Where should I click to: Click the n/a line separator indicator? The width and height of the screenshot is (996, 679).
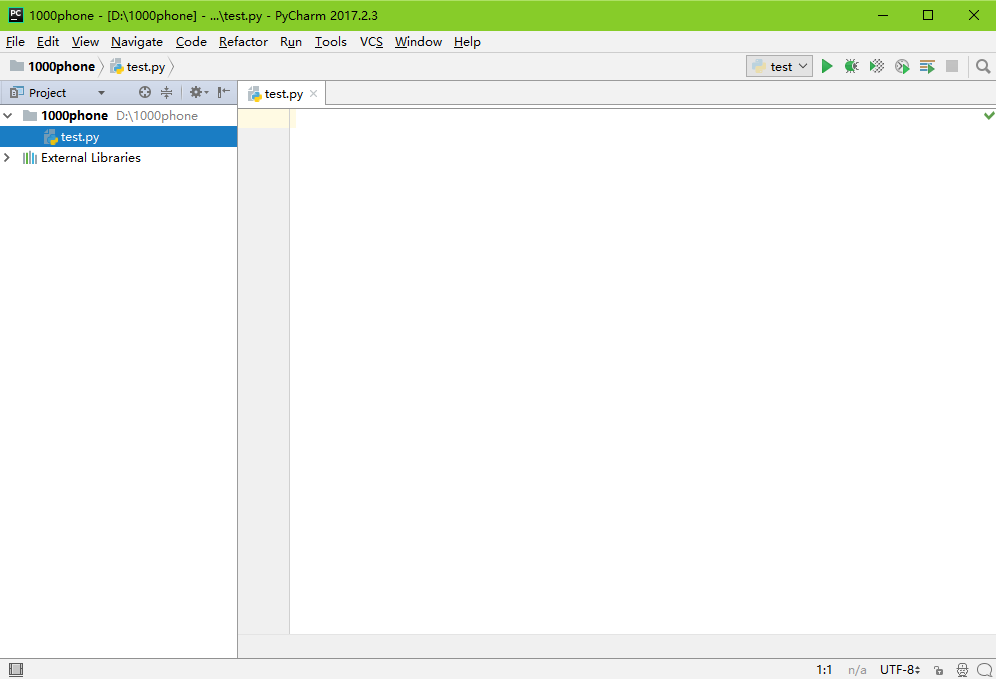click(x=857, y=670)
